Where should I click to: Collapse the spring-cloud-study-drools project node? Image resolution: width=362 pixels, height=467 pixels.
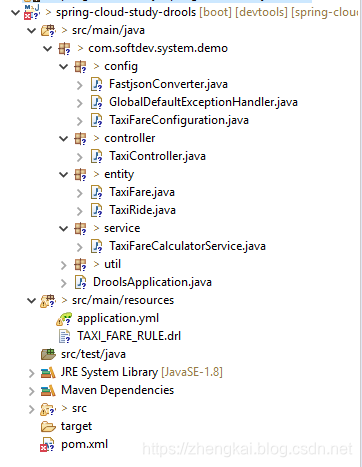pyautogui.click(x=15, y=13)
